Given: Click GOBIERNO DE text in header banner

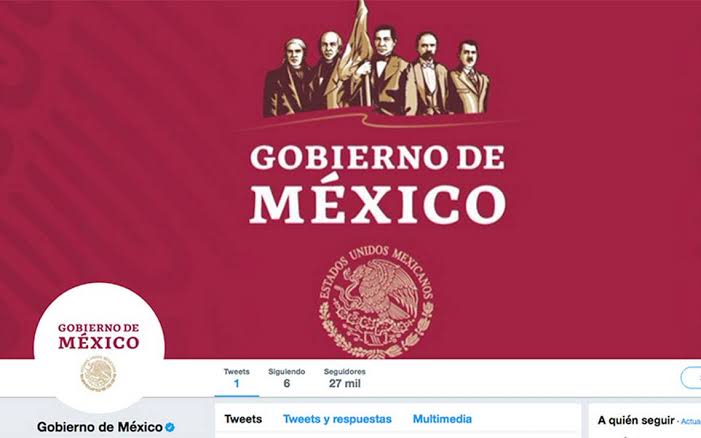Looking at the screenshot, I should click(x=377, y=157).
